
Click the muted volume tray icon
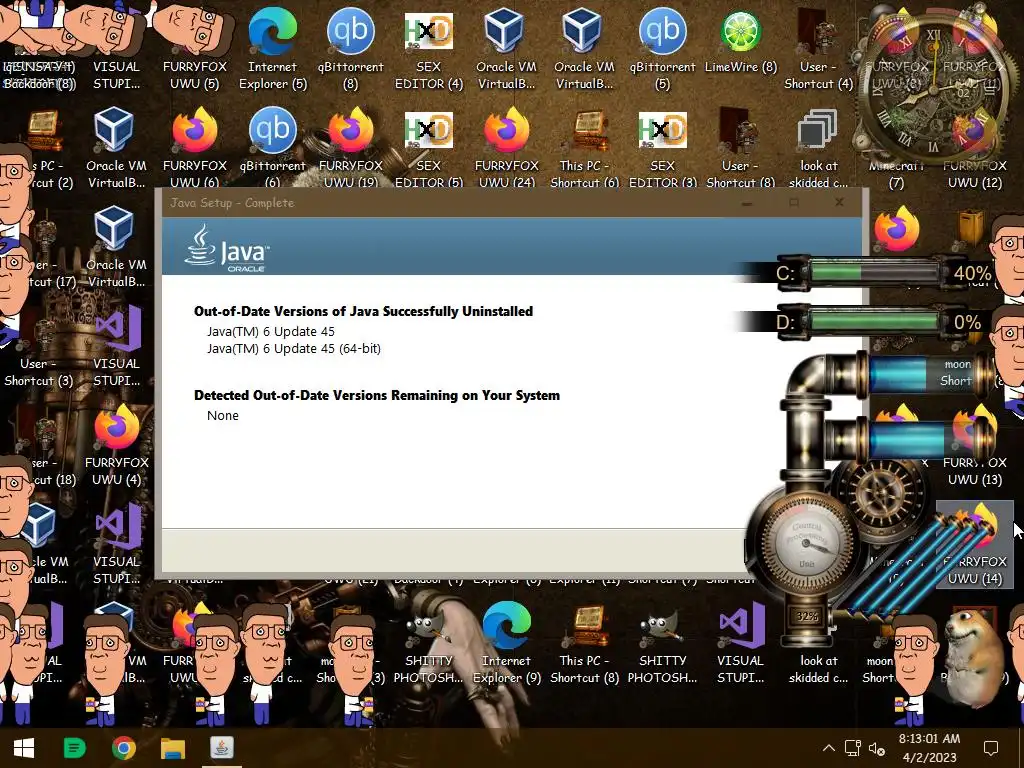pyautogui.click(x=876, y=748)
